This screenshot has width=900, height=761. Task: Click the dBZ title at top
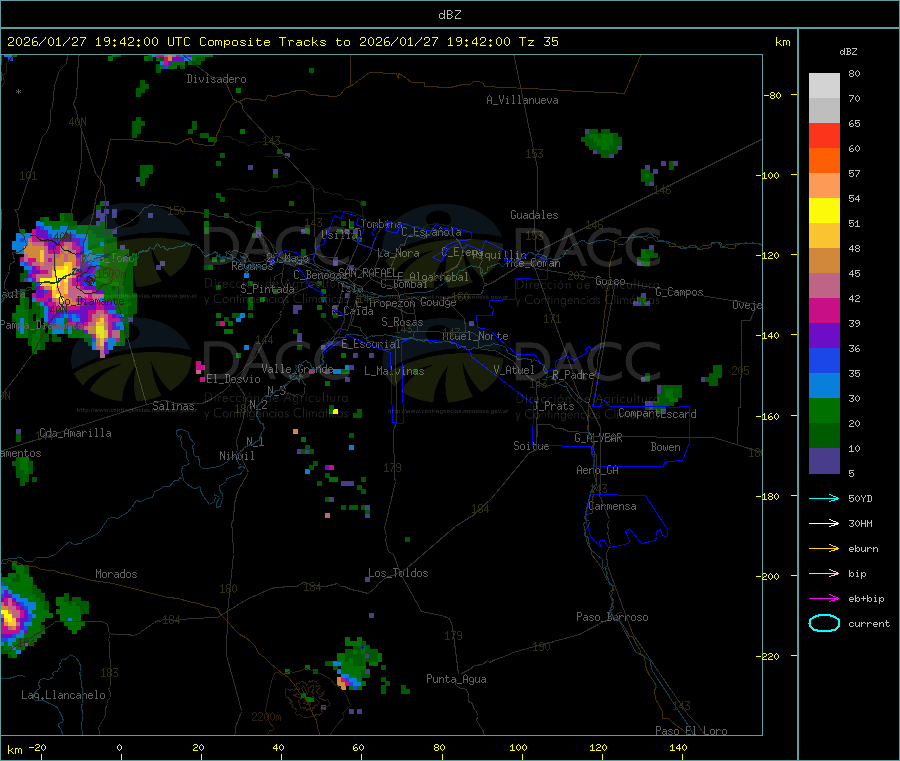449,15
